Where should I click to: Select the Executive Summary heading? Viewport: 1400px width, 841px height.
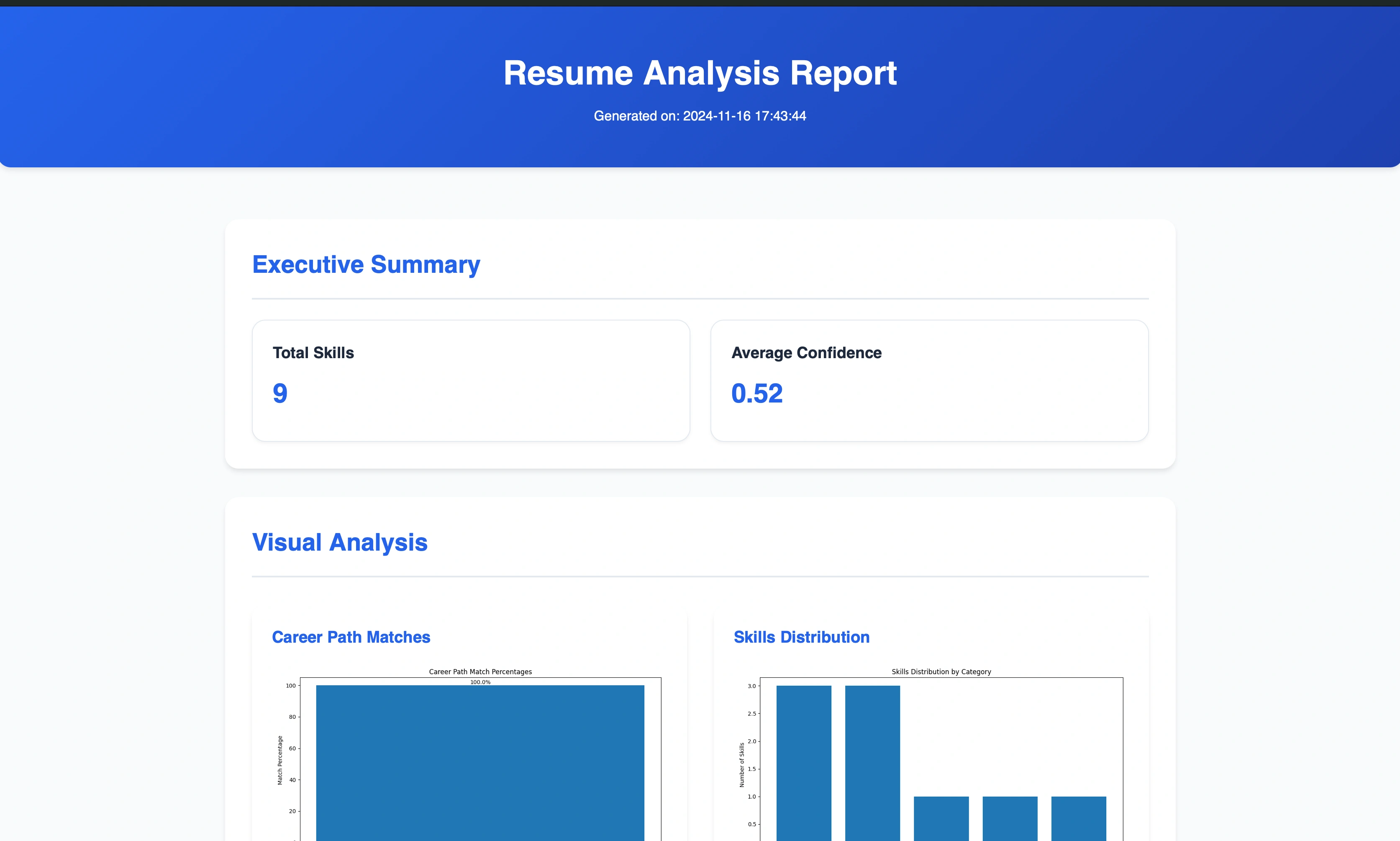tap(366, 265)
